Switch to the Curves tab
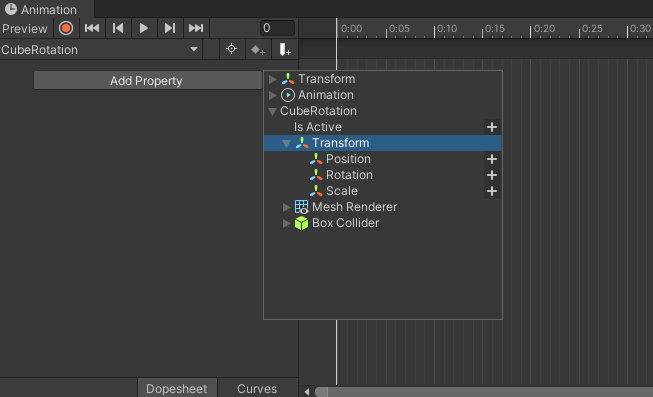 (x=257, y=388)
